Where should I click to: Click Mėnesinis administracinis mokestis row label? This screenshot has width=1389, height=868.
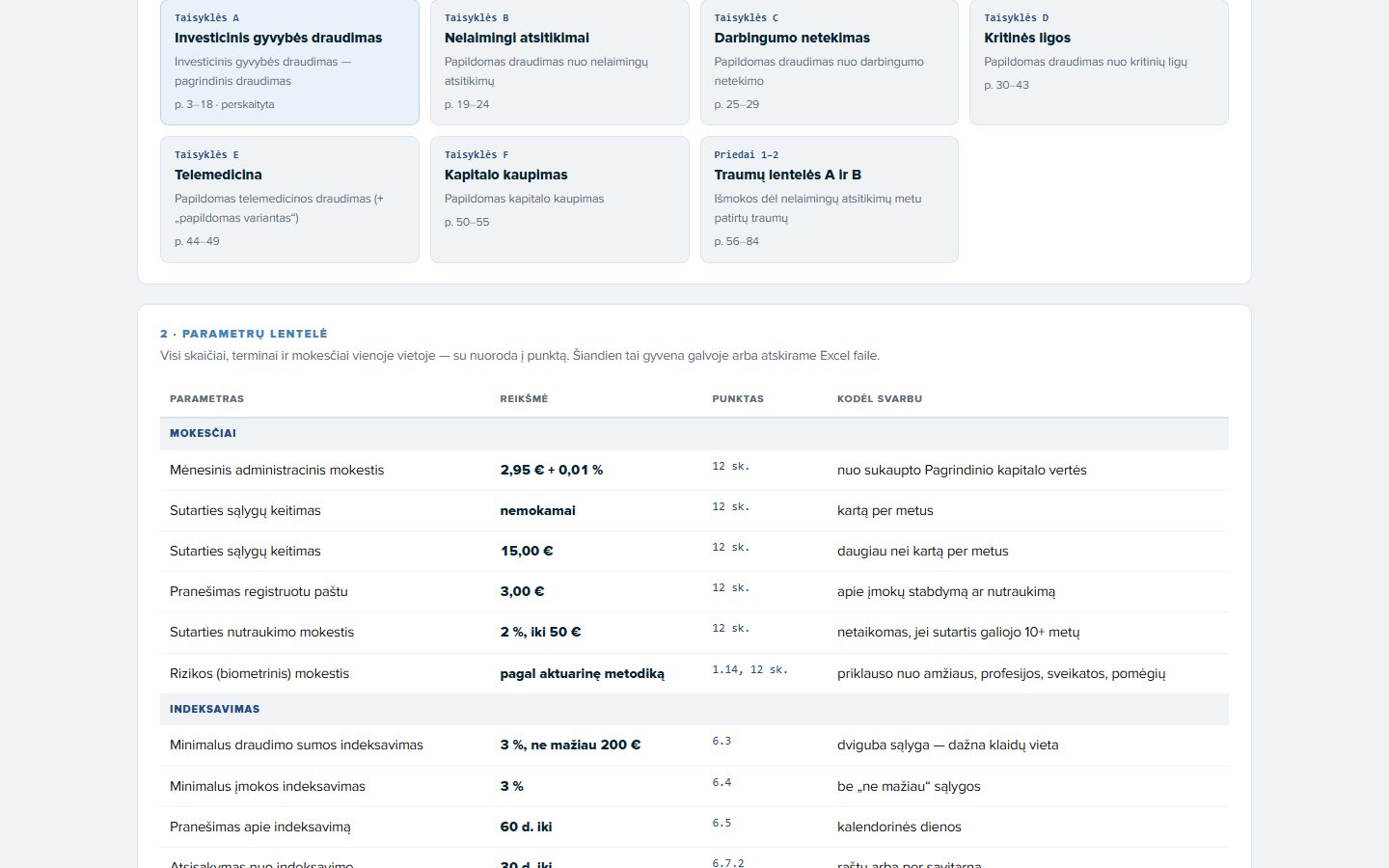(x=277, y=470)
